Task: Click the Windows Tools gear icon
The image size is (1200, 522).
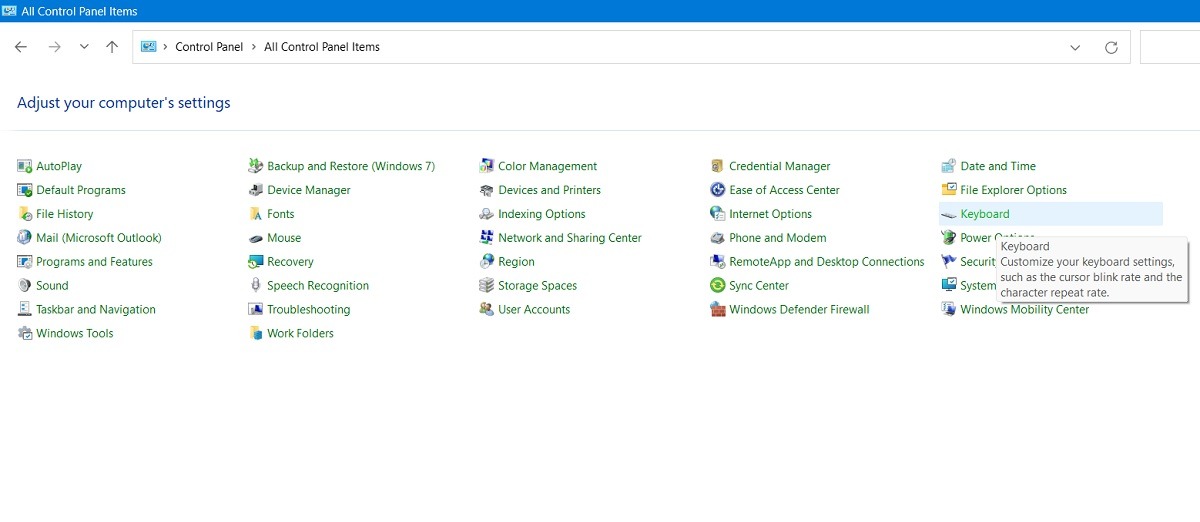Action: (25, 334)
